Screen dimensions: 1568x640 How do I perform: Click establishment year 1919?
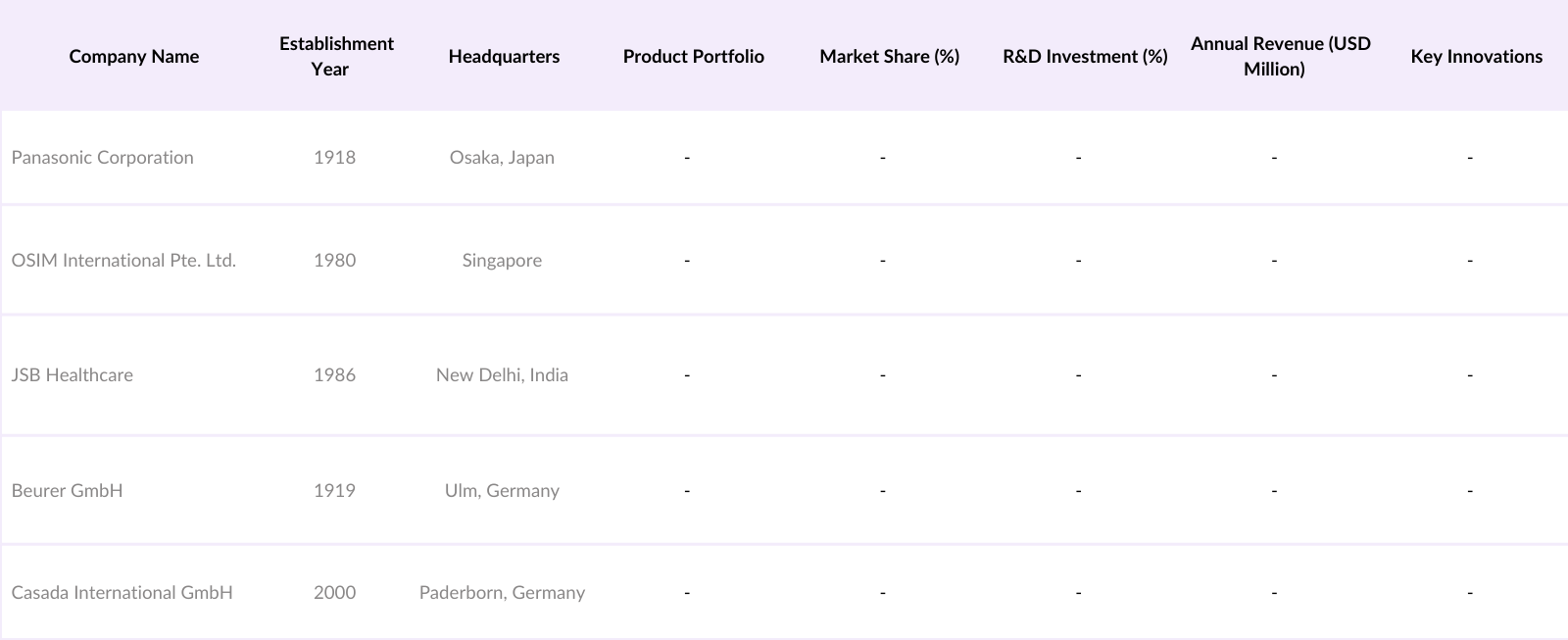[334, 490]
